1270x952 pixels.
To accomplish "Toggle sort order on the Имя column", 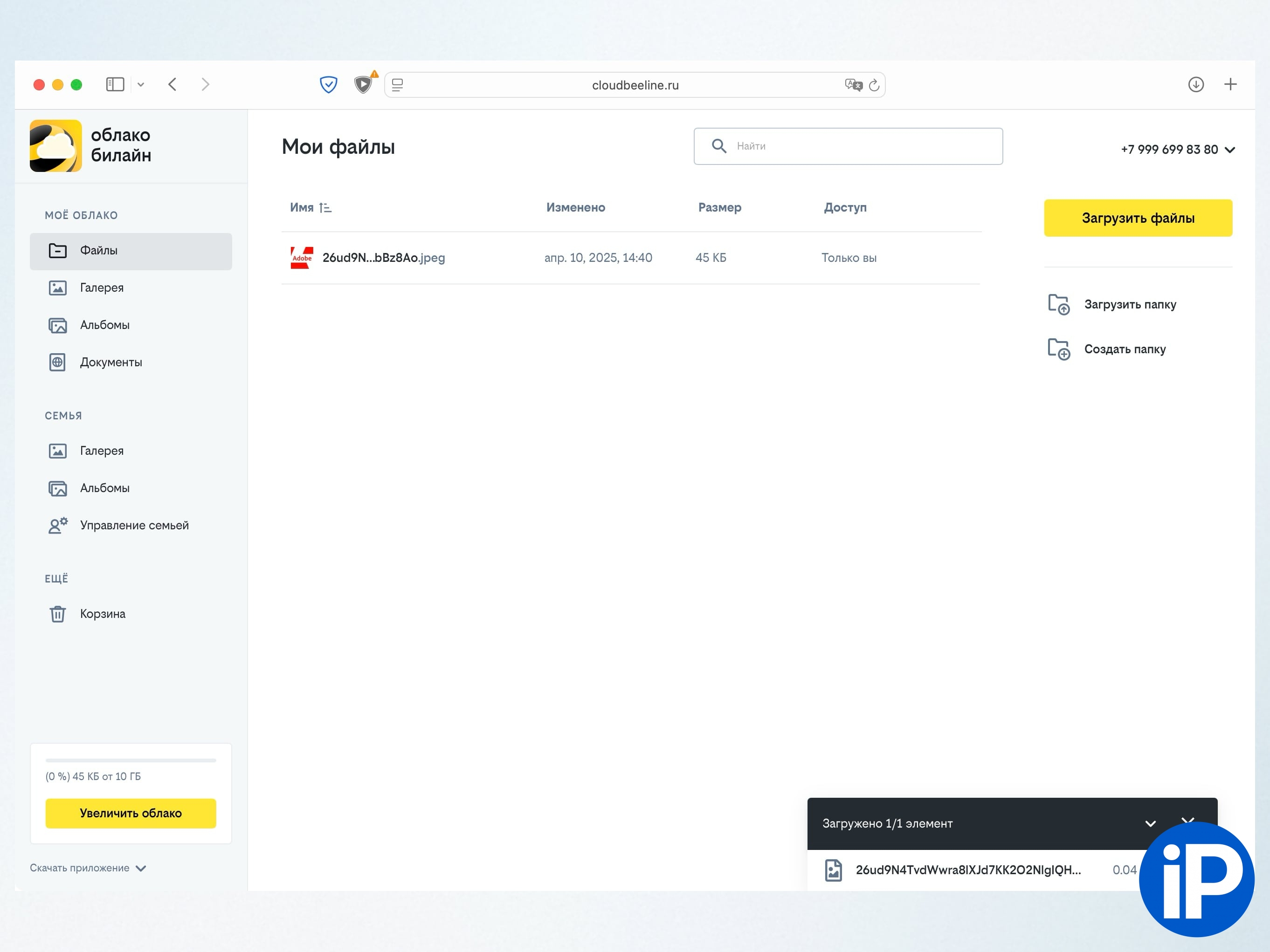I will pyautogui.click(x=325, y=208).
